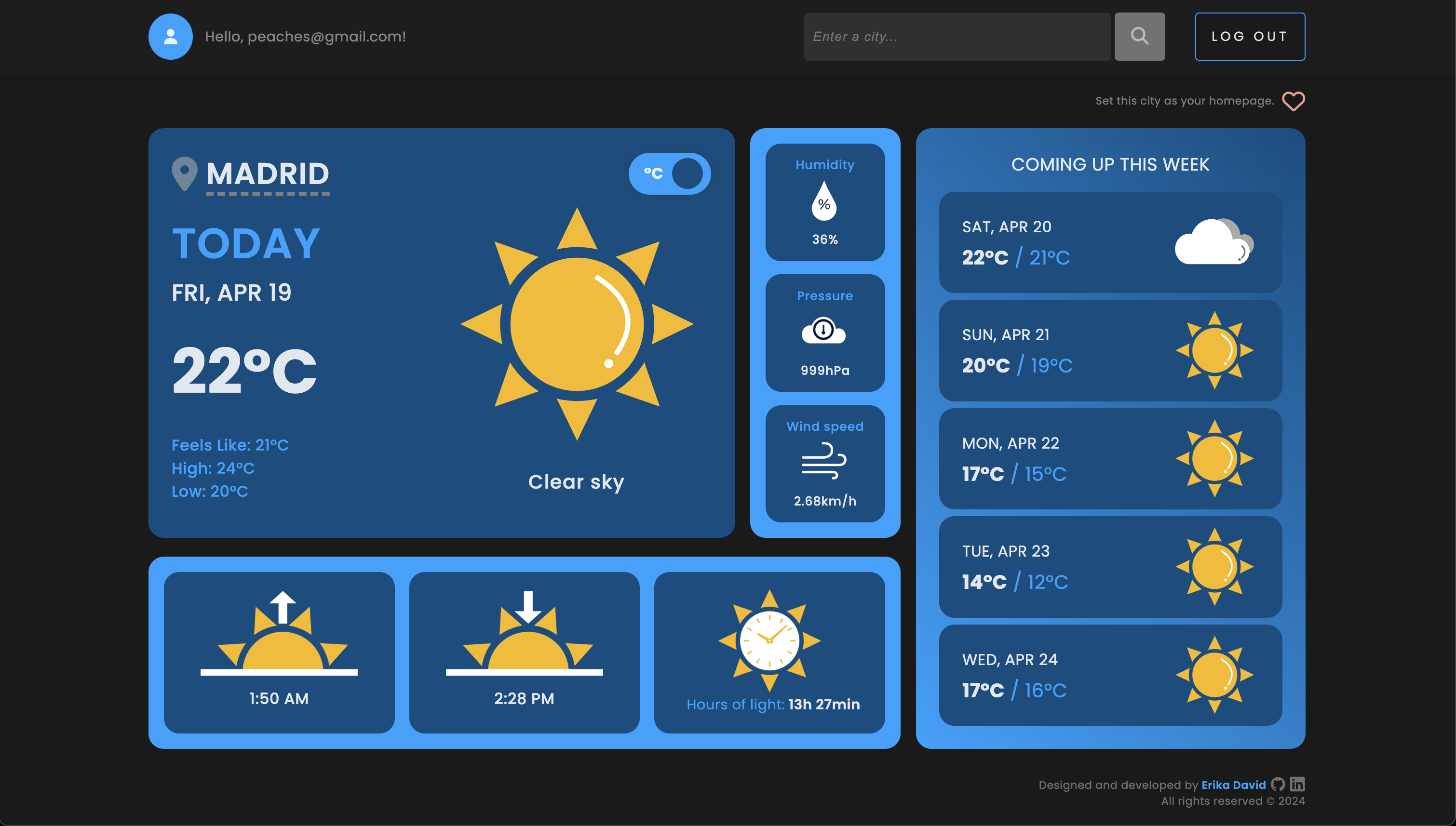Viewport: 1456px width, 826px height.
Task: Click the LOG OUT button
Action: pos(1250,36)
